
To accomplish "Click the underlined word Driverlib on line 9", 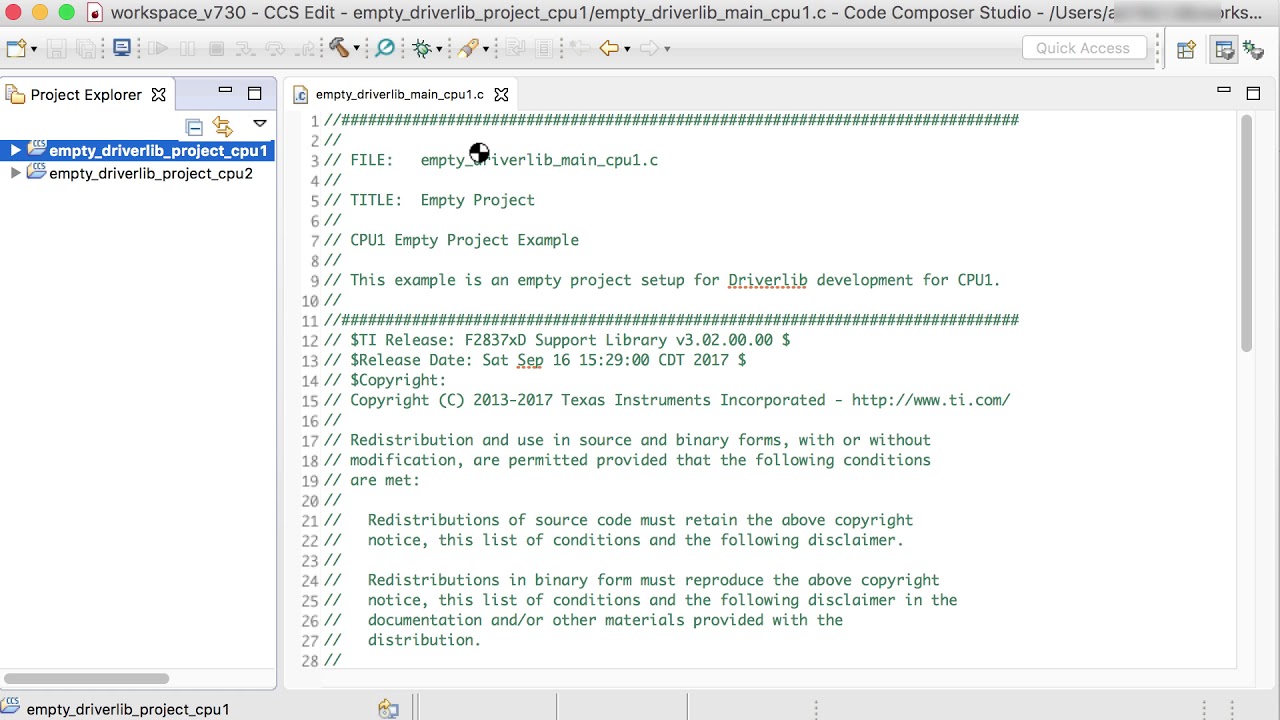I will 767,280.
